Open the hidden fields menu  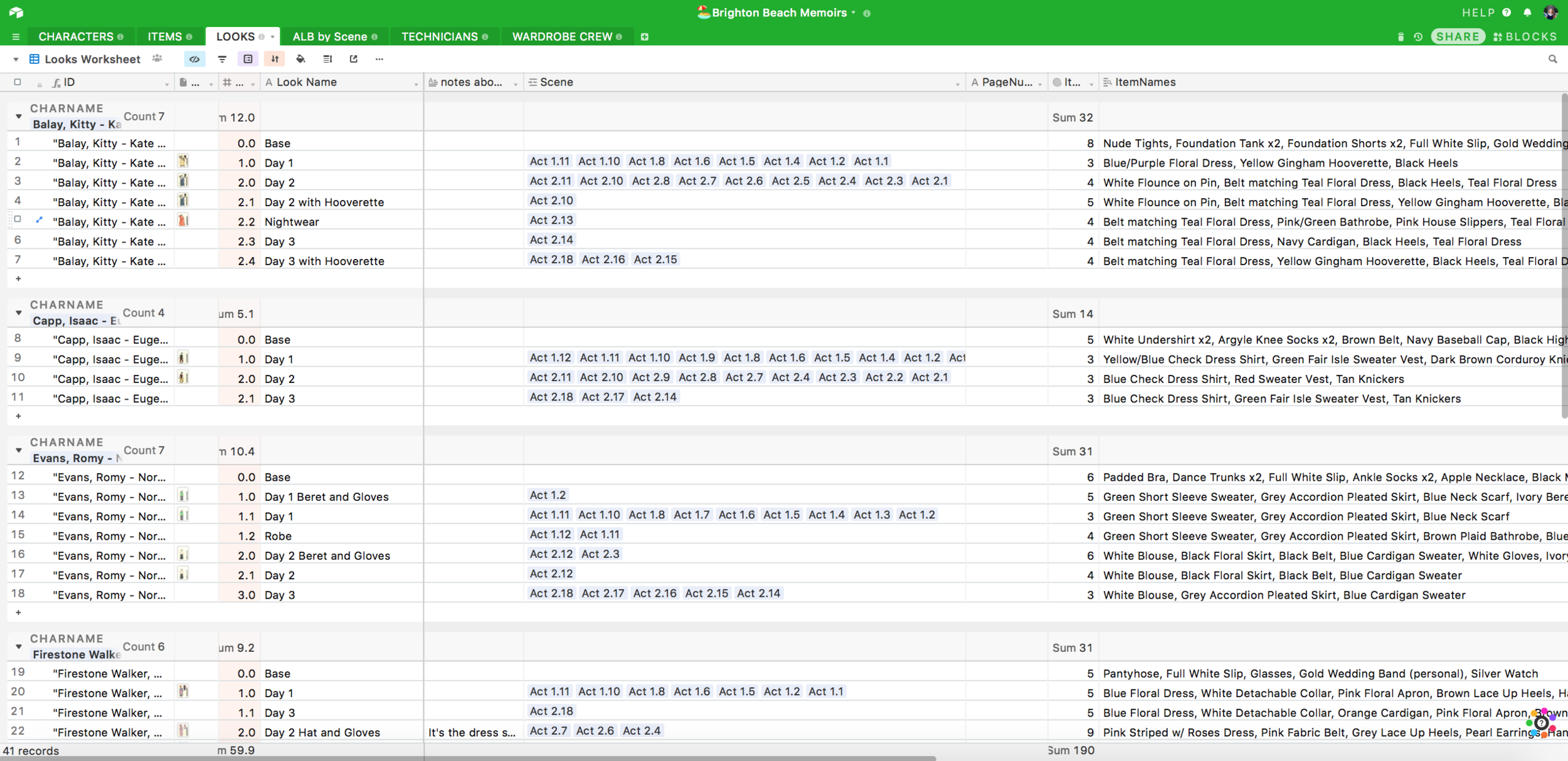coord(194,59)
